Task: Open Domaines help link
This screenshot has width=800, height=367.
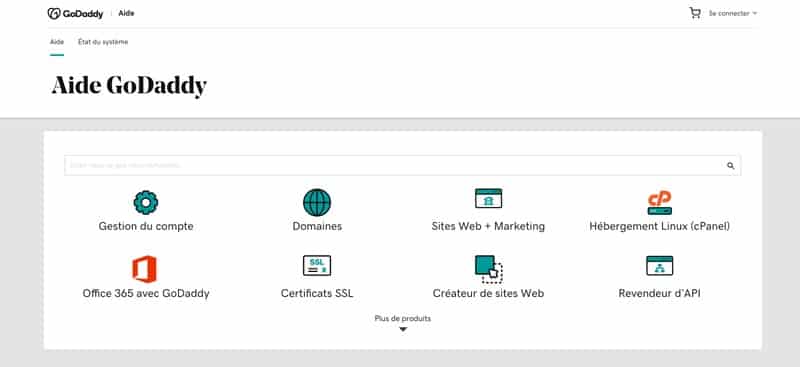Action: click(x=317, y=226)
